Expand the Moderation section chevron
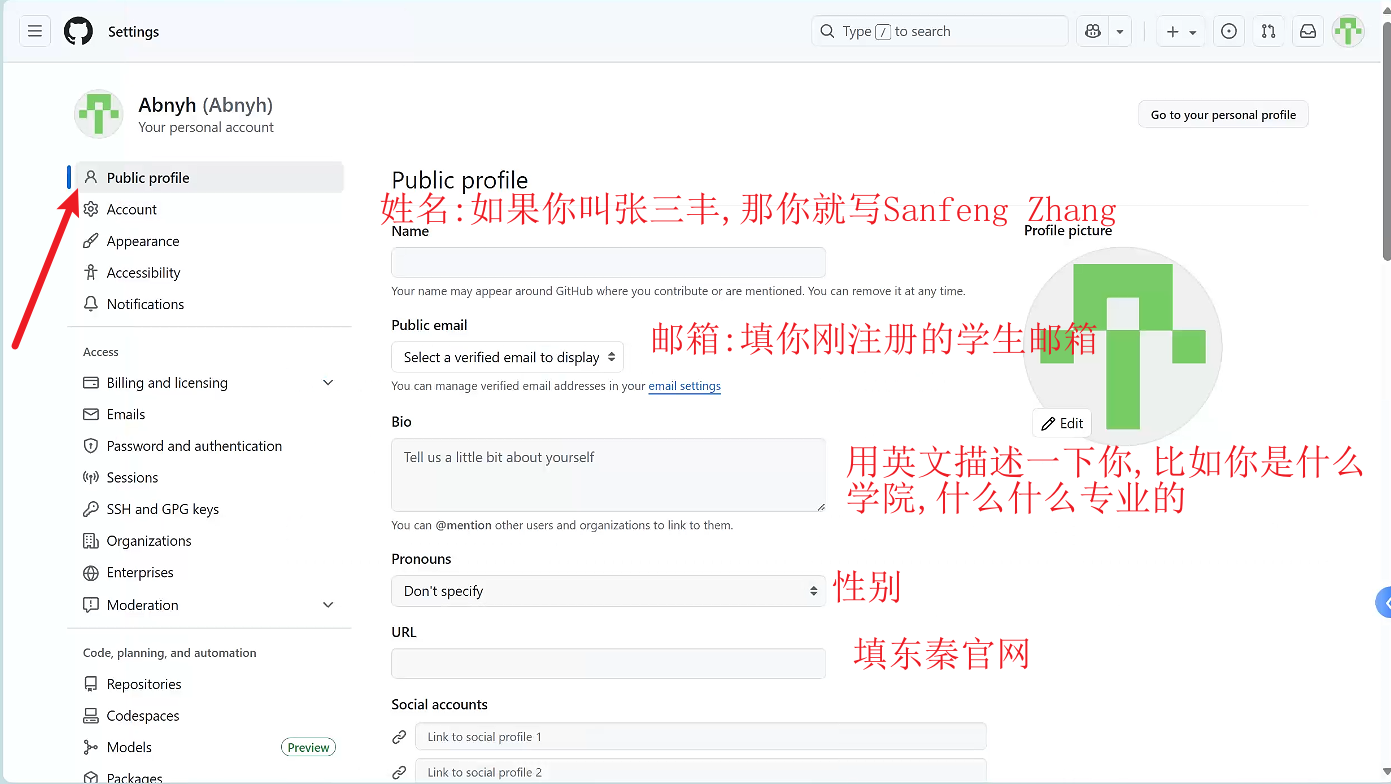This screenshot has height=784, width=1391. [328, 605]
